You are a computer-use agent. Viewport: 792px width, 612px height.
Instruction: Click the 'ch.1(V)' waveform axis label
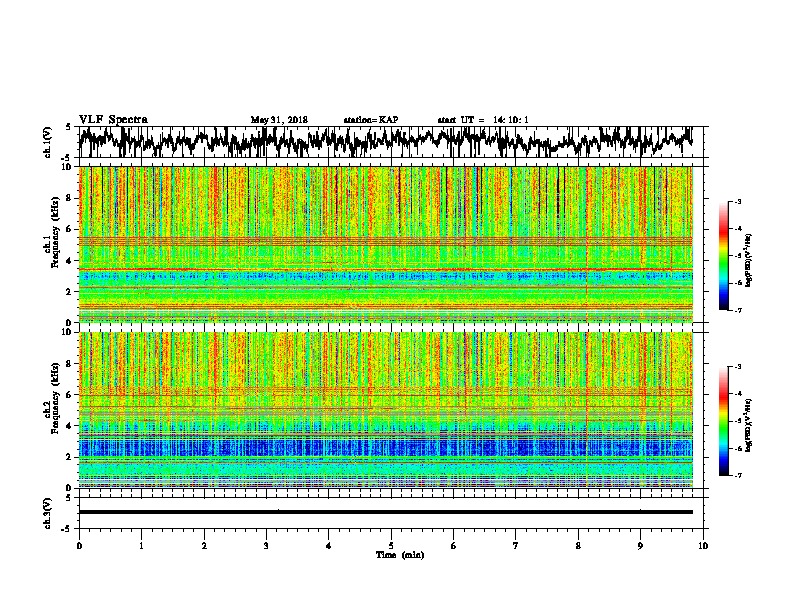pyautogui.click(x=48, y=142)
